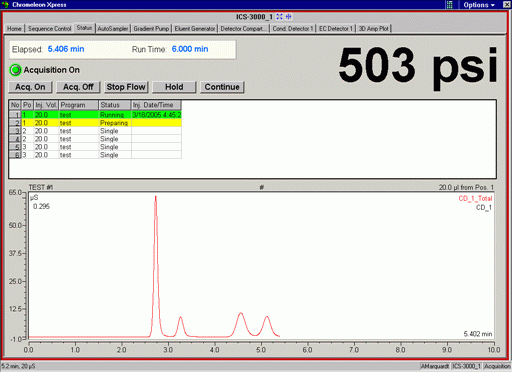
Task: Click the Chromeleon Xpress app icon
Action: pyautogui.click(x=5, y=5)
